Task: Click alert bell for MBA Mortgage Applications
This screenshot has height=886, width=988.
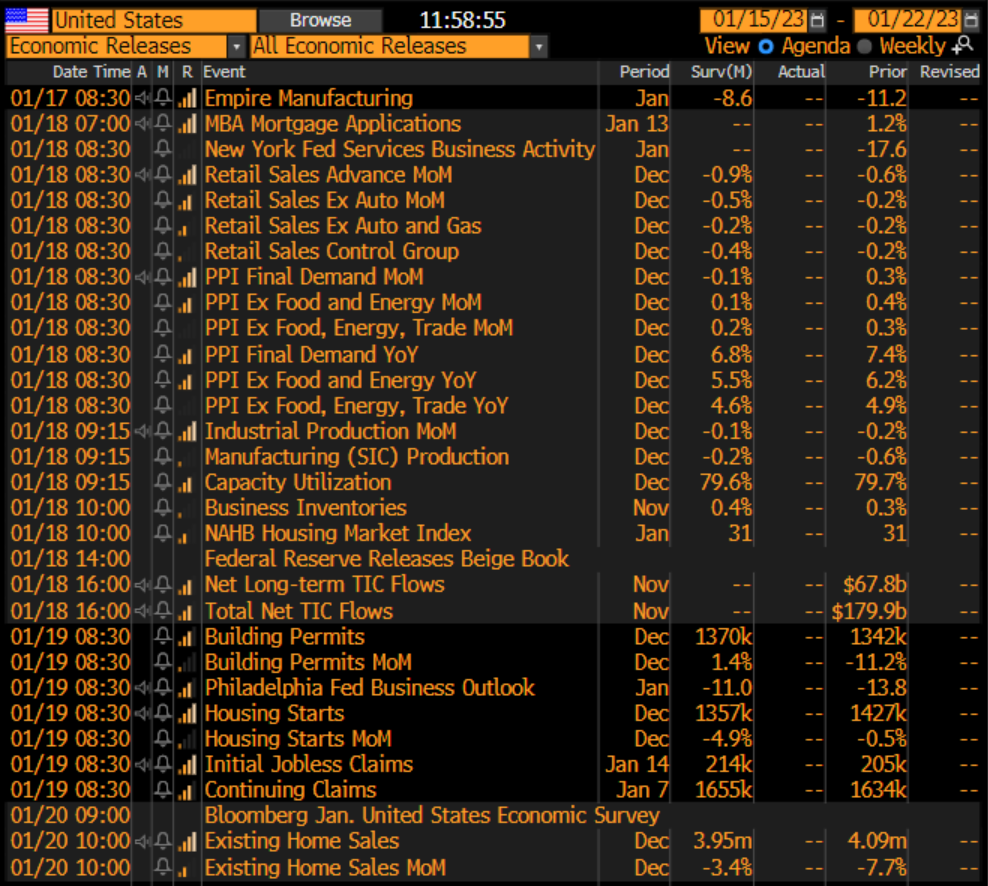Action: (163, 124)
